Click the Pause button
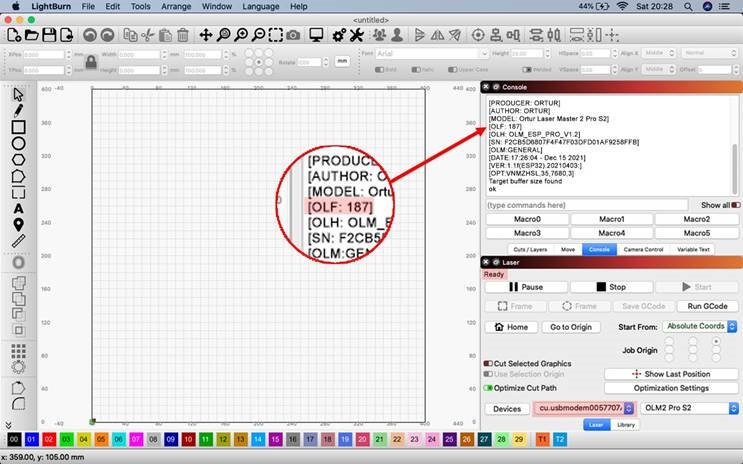The image size is (743, 464). click(x=526, y=287)
